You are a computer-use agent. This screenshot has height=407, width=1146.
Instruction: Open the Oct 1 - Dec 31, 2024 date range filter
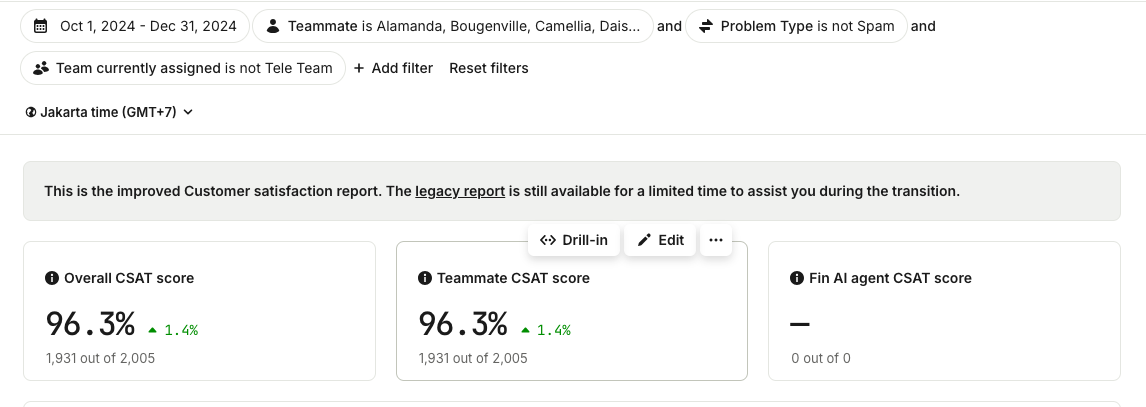[x=135, y=26]
